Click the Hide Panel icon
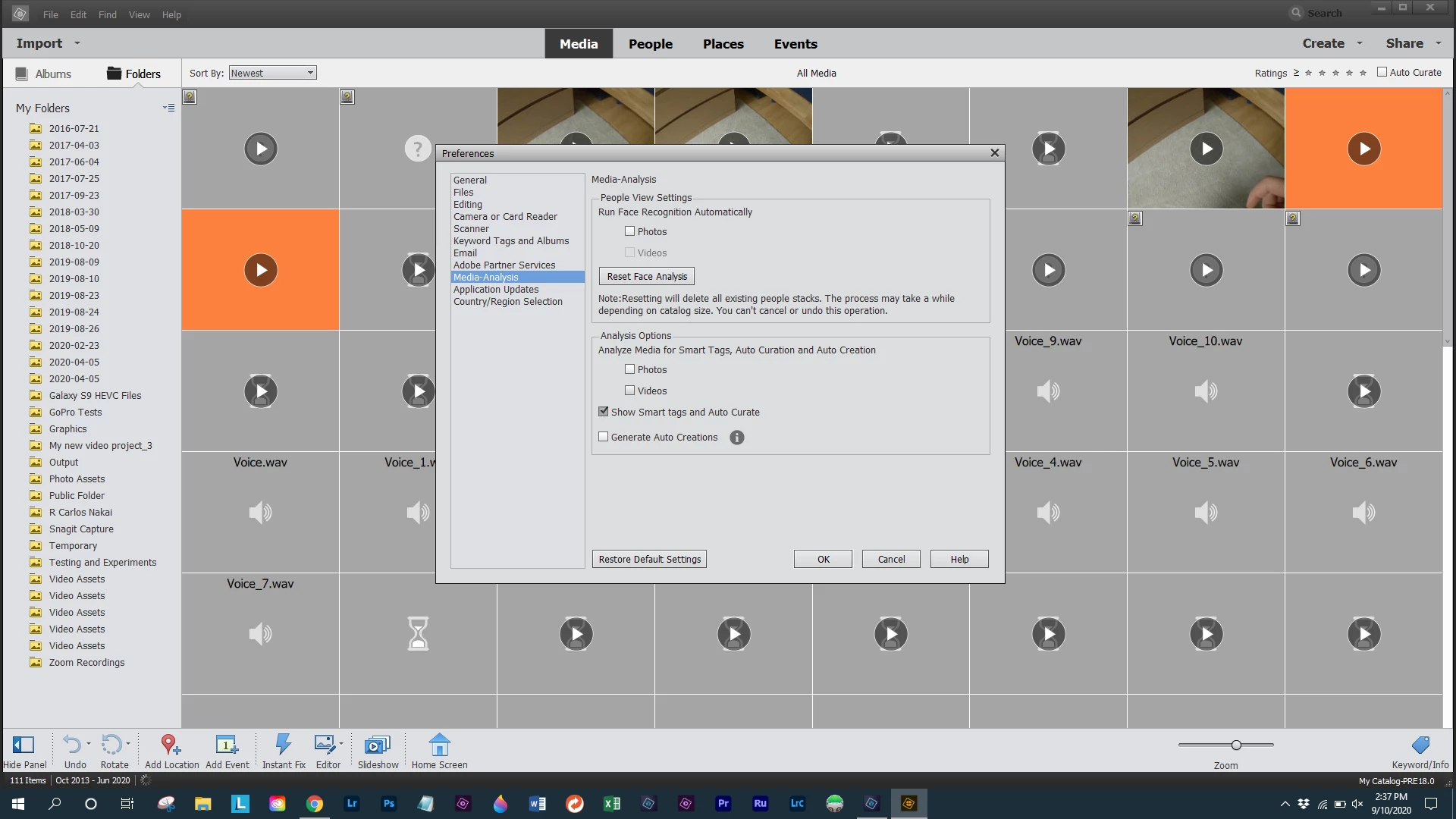Image resolution: width=1456 pixels, height=819 pixels. pyautogui.click(x=24, y=745)
